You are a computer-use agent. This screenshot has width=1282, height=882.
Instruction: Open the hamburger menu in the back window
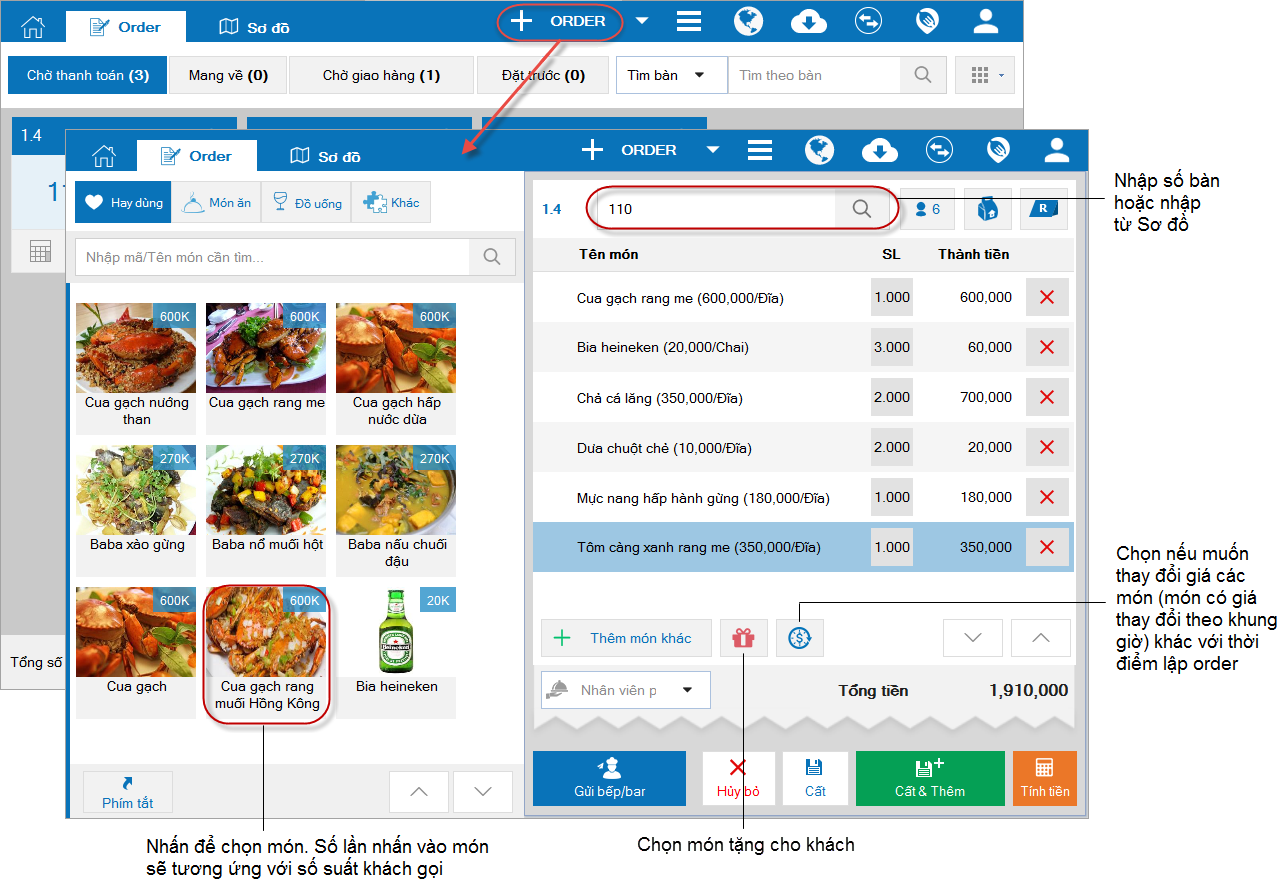(688, 21)
